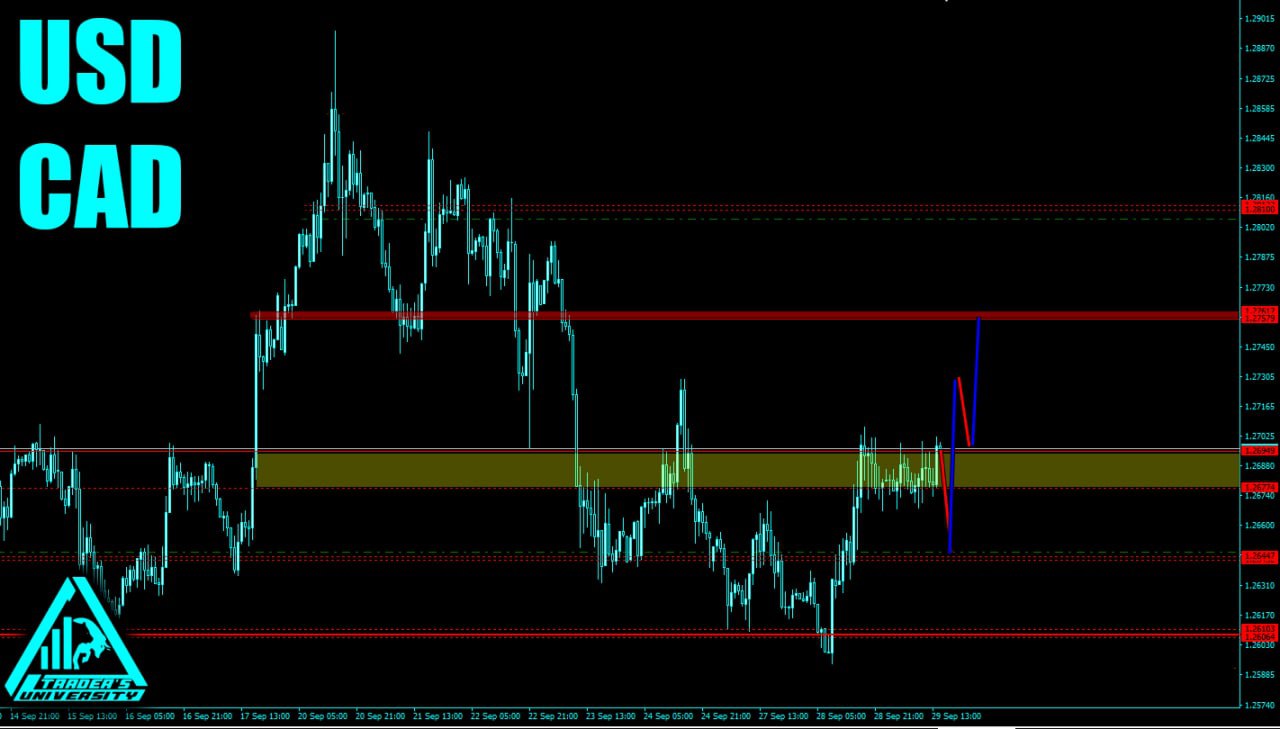Click the 1.27875 price axis label
The image size is (1280, 729).
pos(1260,257)
